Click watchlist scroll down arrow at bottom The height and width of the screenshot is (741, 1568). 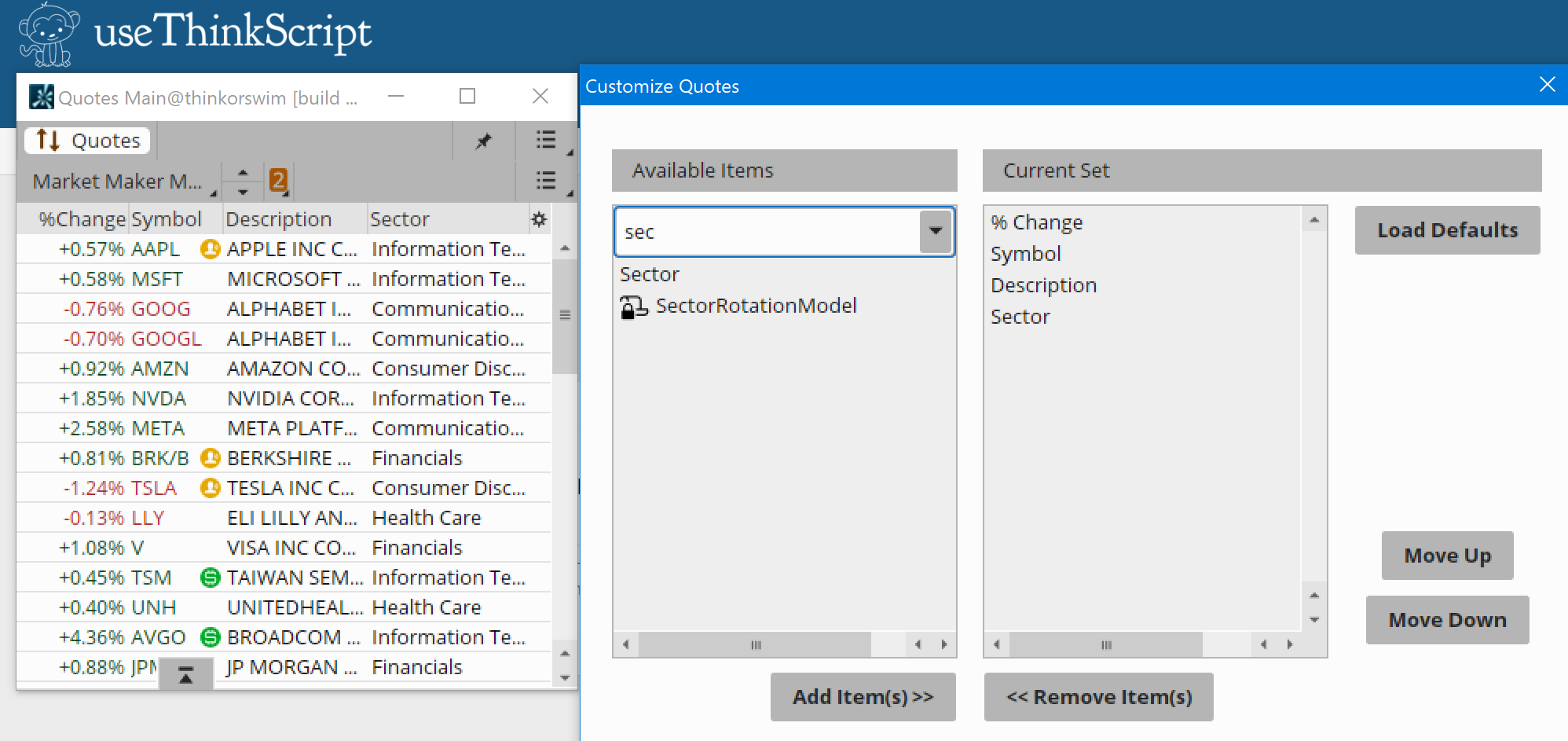tap(564, 677)
